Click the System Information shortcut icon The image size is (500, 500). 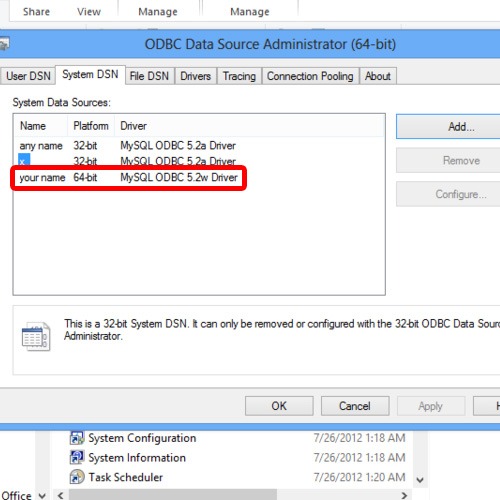[x=77, y=457]
